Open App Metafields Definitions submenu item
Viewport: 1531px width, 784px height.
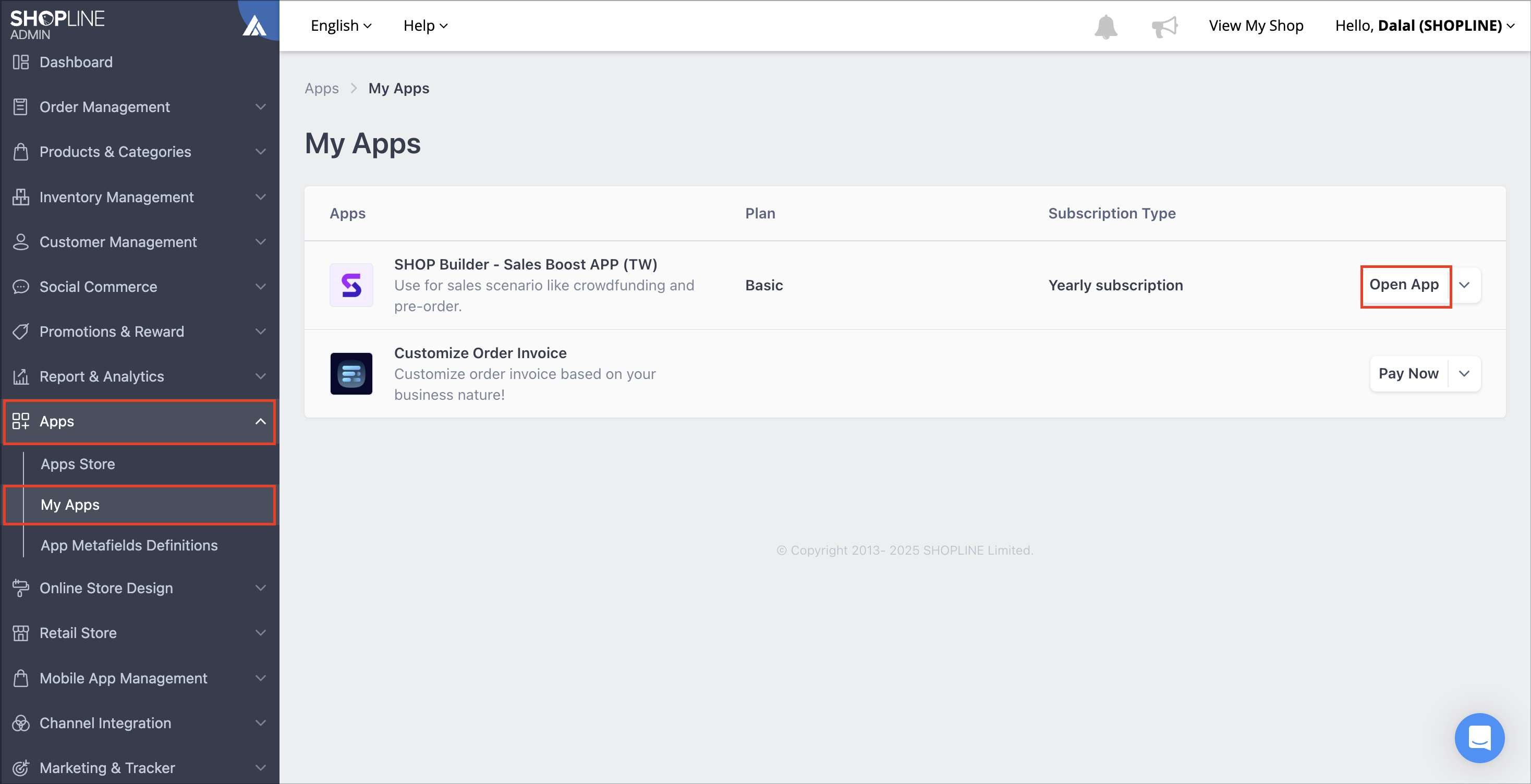(129, 545)
